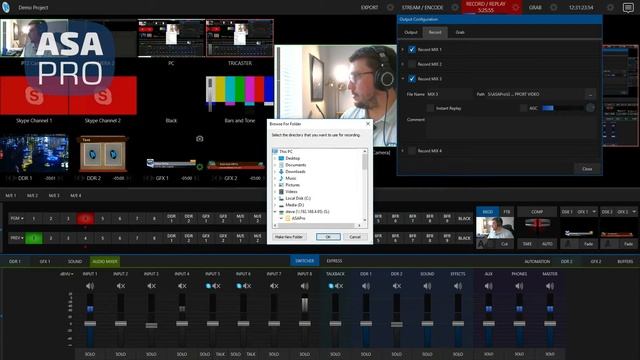Collapse the Record MIX 3 settings arrow
This screenshot has width=640, height=360.
(x=402, y=79)
